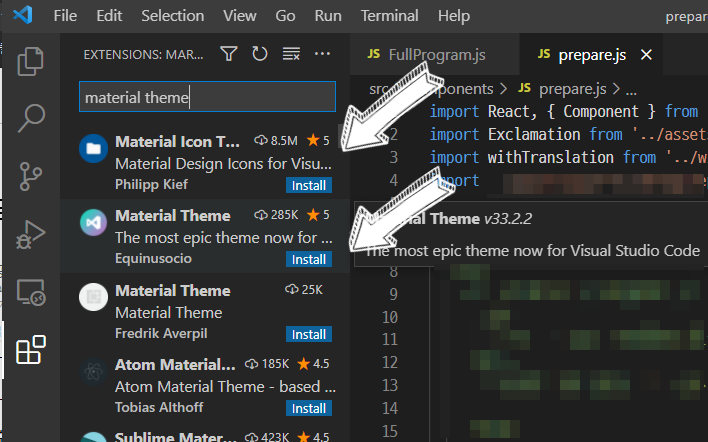
Task: Open the Help menu
Action: pos(454,16)
